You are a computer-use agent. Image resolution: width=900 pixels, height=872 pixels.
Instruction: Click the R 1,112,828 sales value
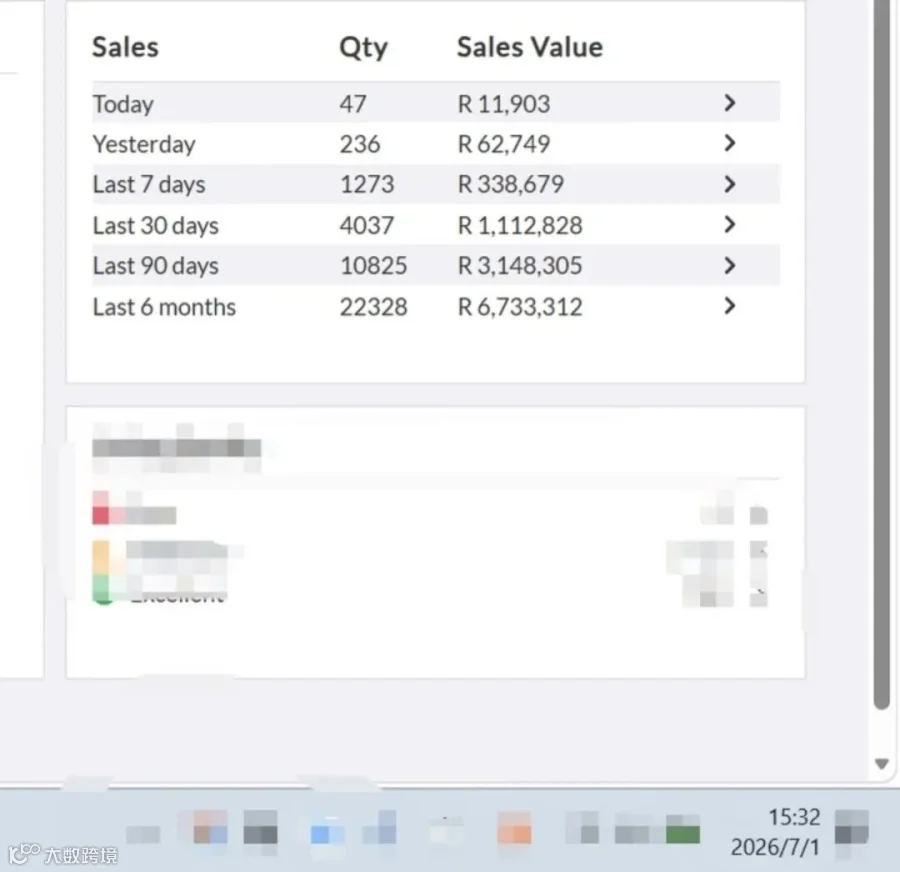pos(520,226)
